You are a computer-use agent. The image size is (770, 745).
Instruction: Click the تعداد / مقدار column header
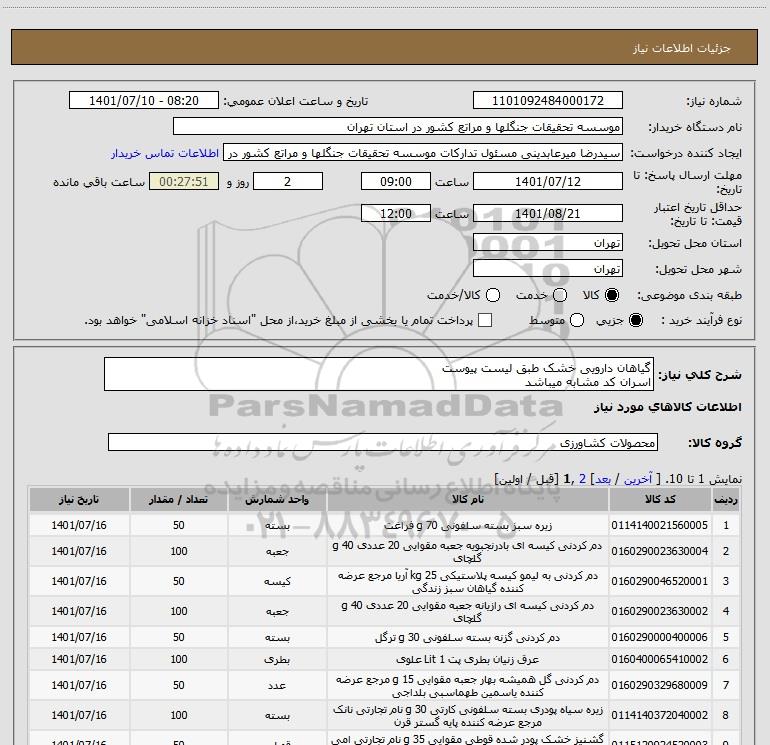pyautogui.click(x=178, y=499)
